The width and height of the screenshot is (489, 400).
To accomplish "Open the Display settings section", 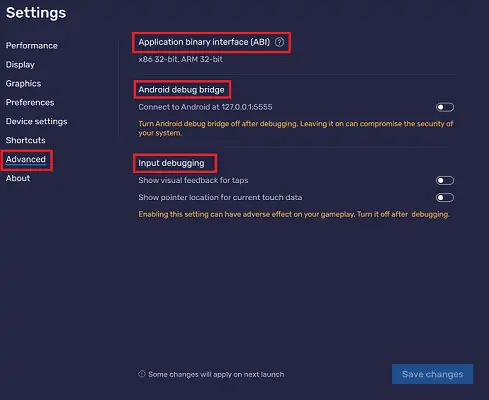I will 20,65.
